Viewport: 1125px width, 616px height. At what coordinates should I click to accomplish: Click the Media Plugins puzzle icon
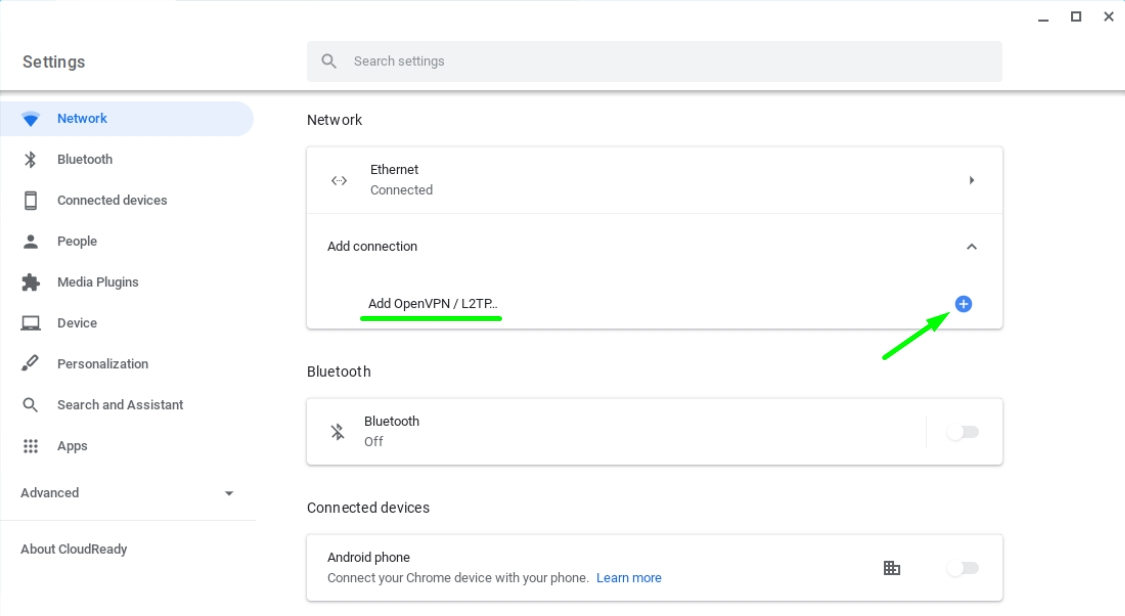tap(30, 282)
